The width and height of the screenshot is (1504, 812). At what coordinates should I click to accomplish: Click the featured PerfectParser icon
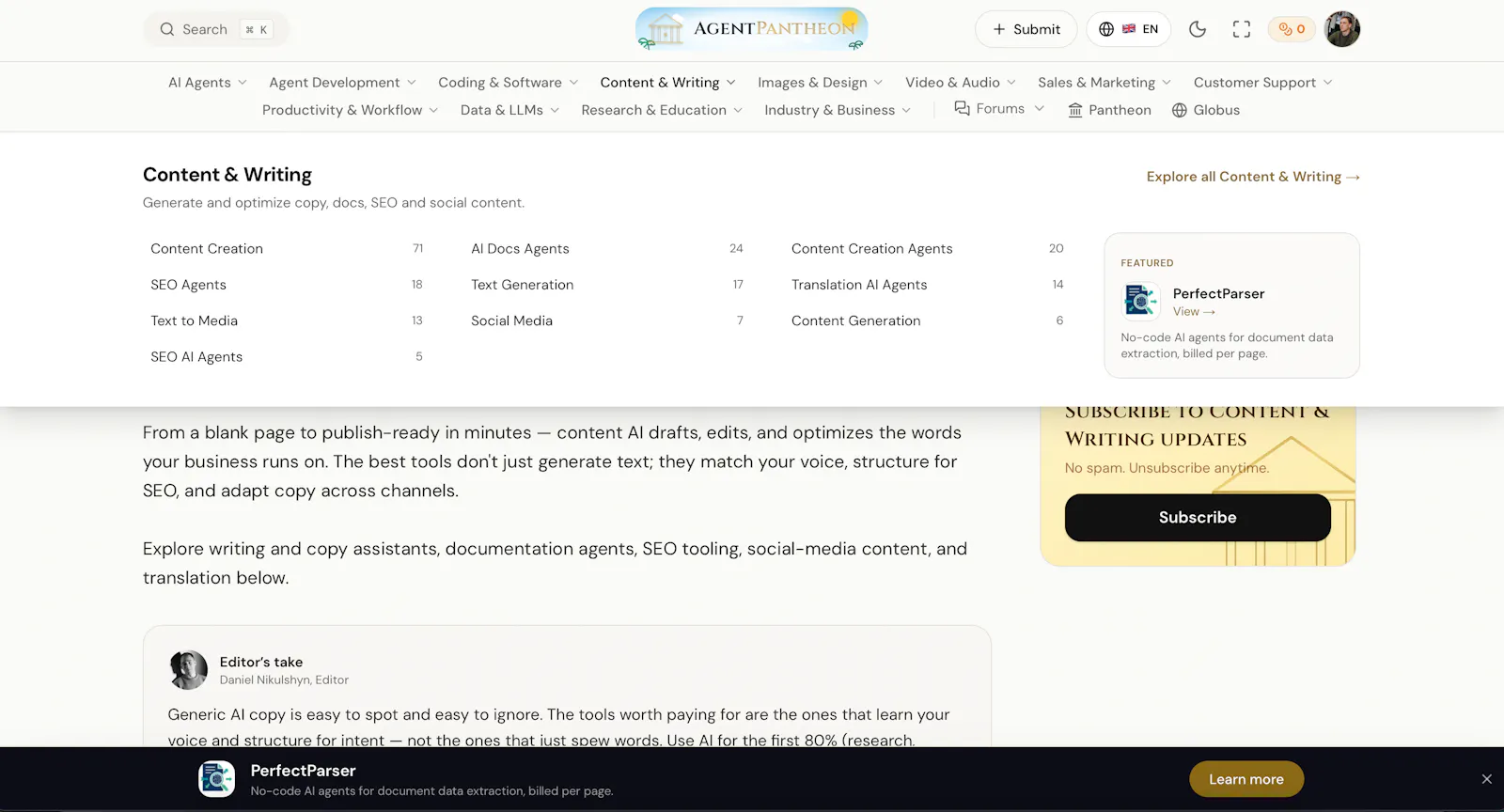pos(1141,302)
